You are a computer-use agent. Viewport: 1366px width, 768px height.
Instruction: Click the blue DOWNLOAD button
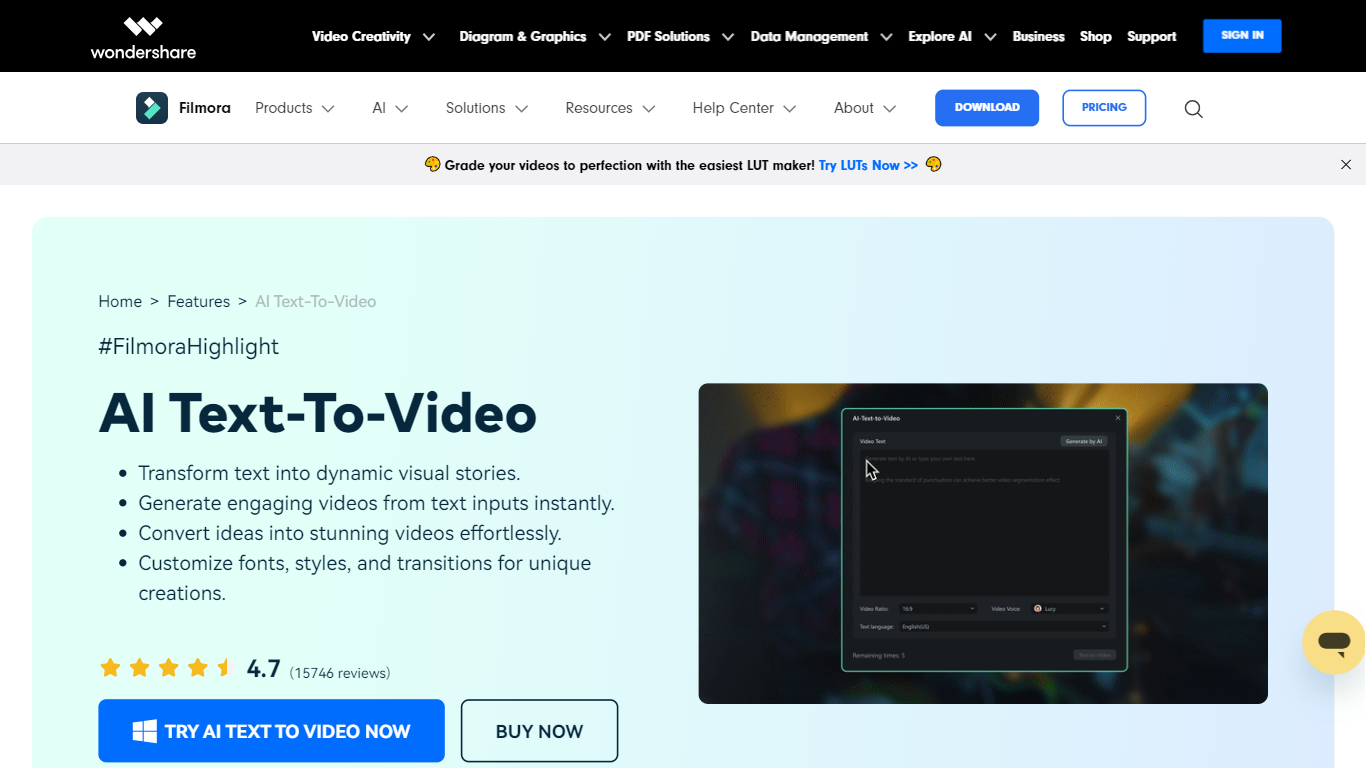coord(987,108)
